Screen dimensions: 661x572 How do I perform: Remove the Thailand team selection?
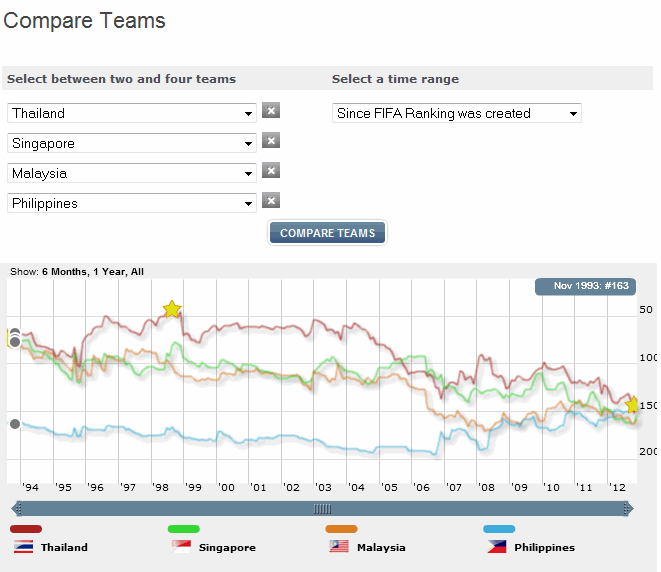click(x=271, y=111)
